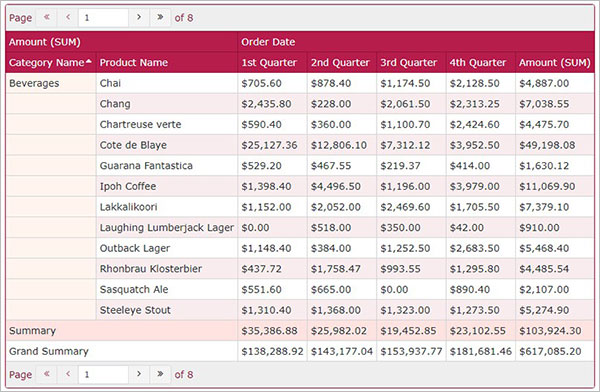Go to next page in top pager
600x392 pixels.
point(139,17)
